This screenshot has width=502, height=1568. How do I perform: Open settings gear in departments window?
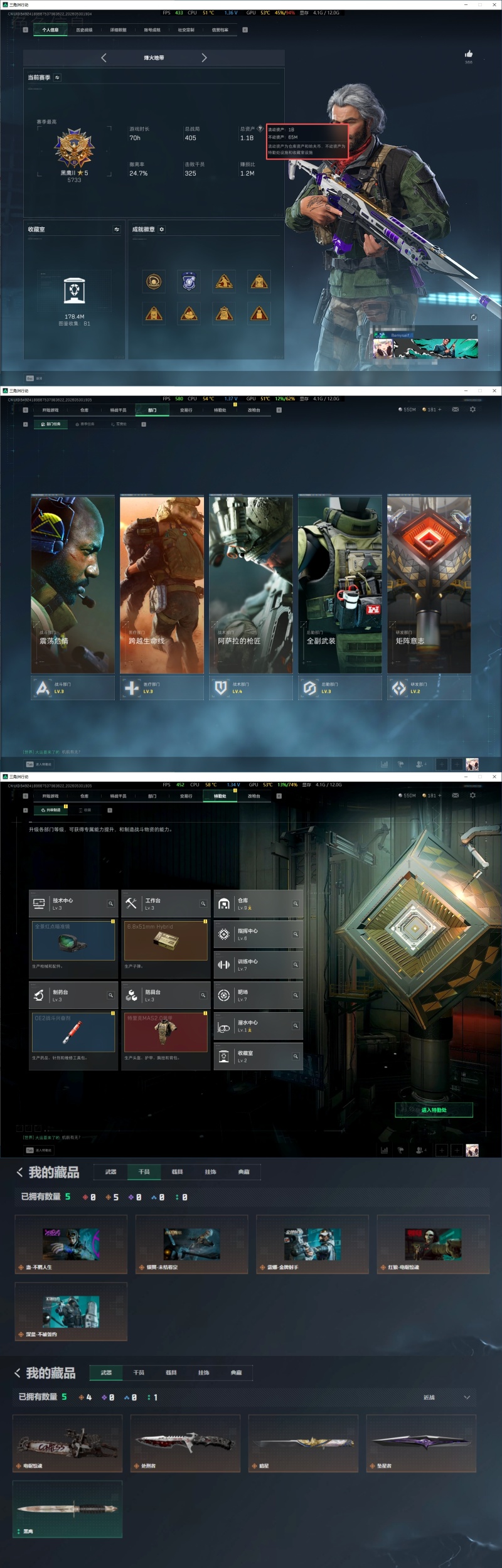coord(473,409)
